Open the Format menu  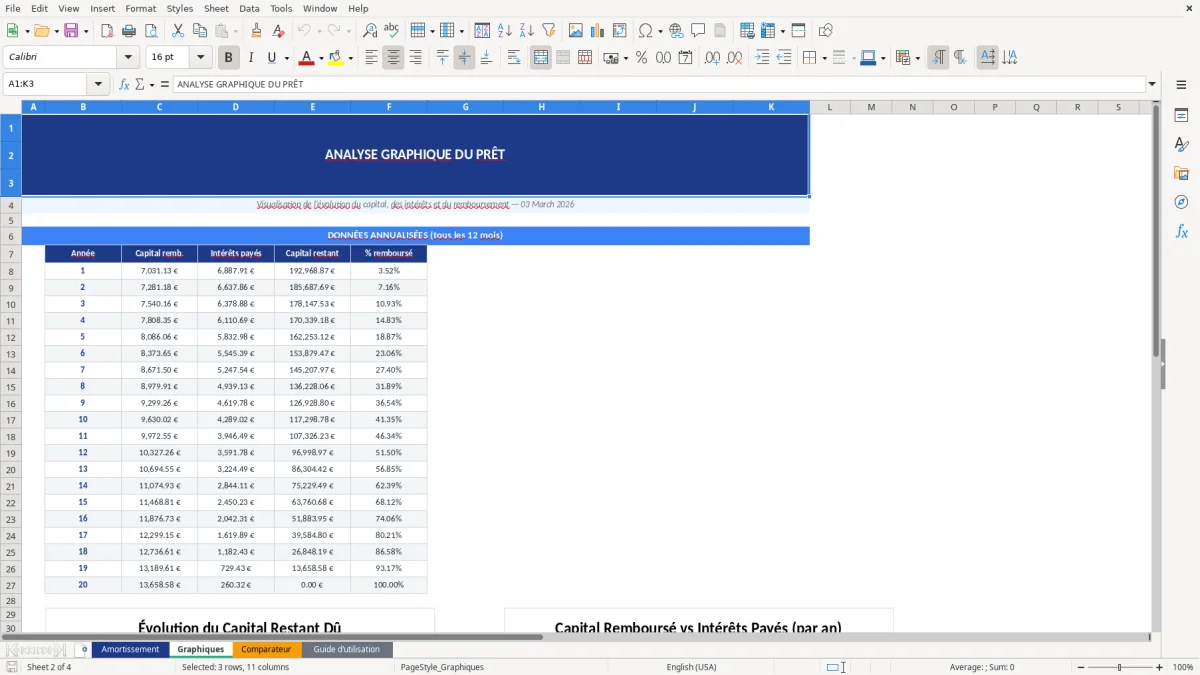[140, 8]
